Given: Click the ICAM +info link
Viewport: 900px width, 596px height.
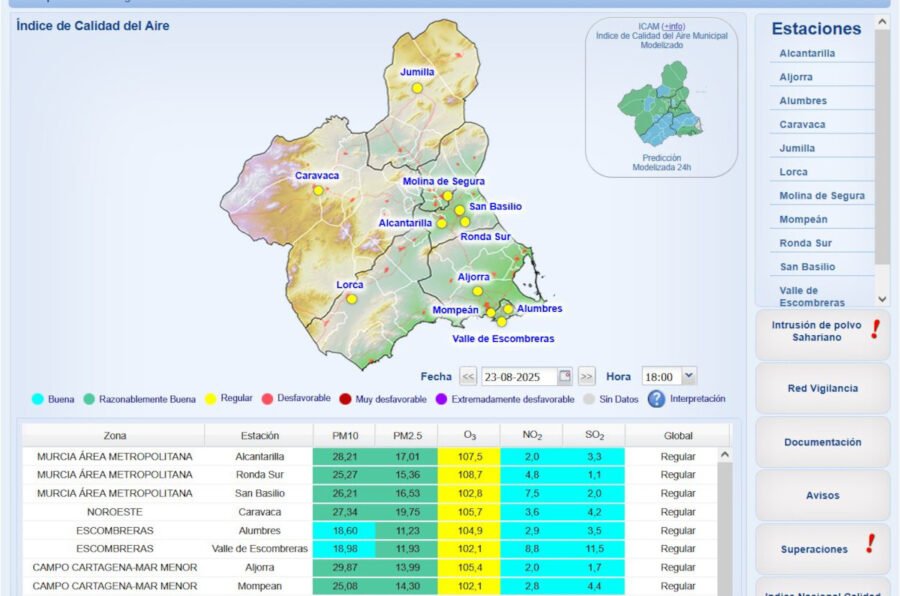Looking at the screenshot, I should click(x=675, y=26).
